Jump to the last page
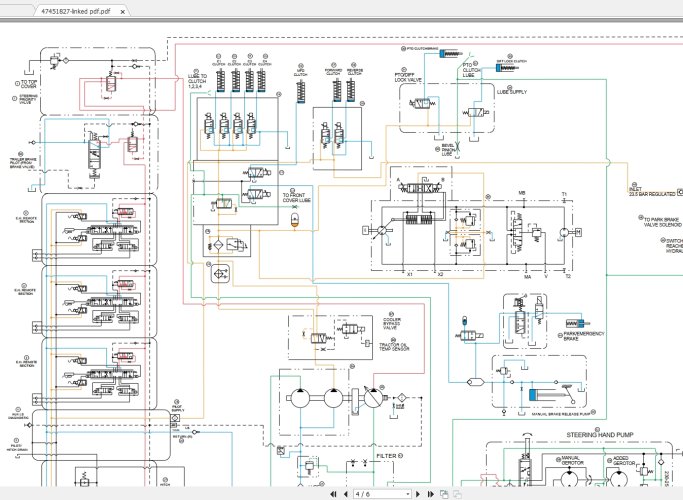 pyautogui.click(x=430, y=493)
